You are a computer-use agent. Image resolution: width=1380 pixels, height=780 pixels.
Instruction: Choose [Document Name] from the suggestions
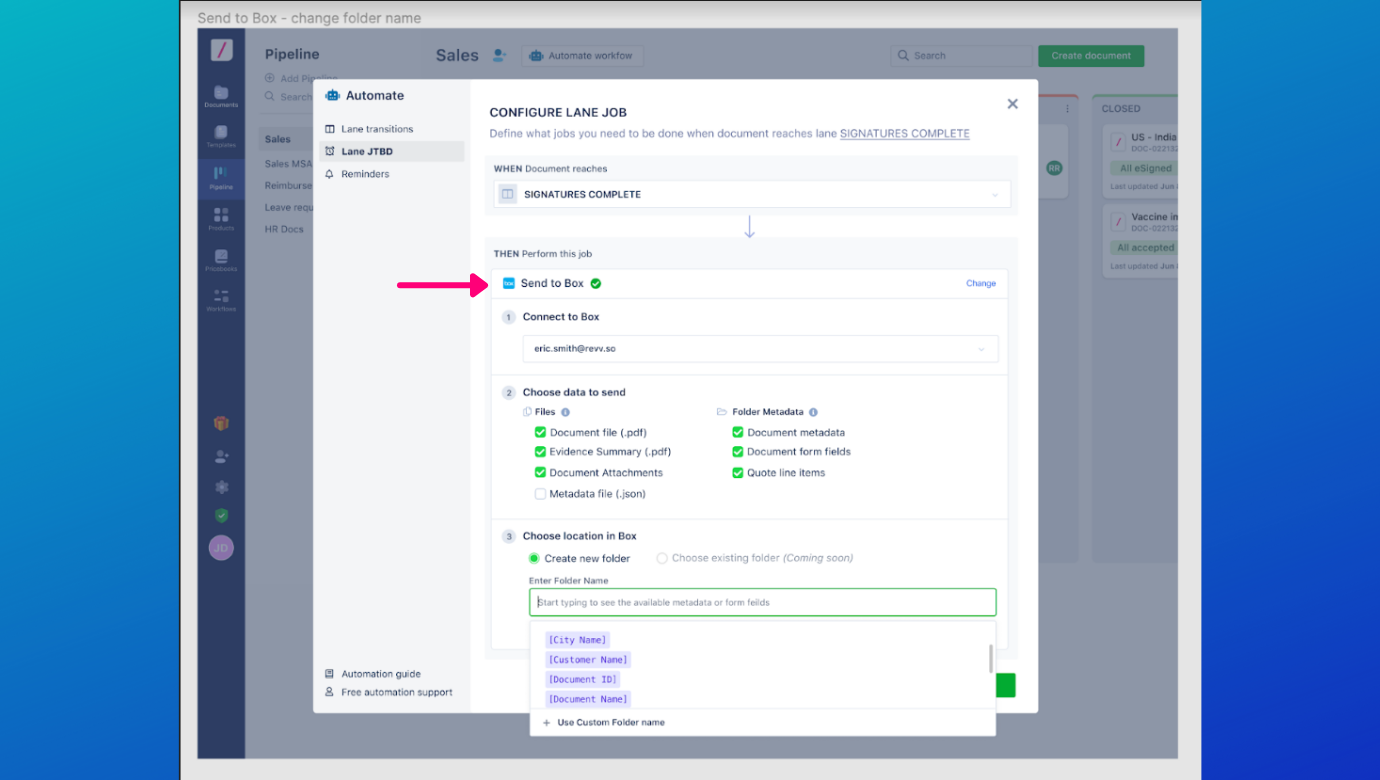pos(588,699)
